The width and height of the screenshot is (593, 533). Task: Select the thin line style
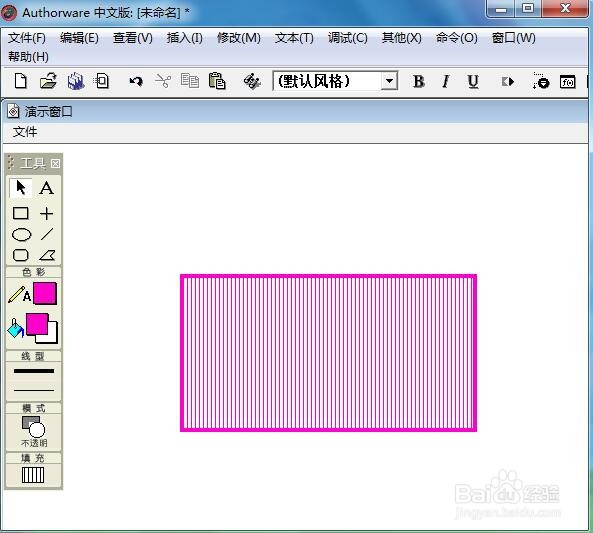pyautogui.click(x=34, y=390)
